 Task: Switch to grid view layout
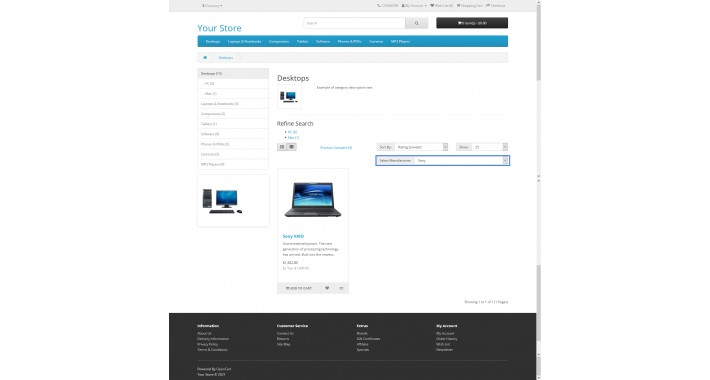[x=292, y=147]
